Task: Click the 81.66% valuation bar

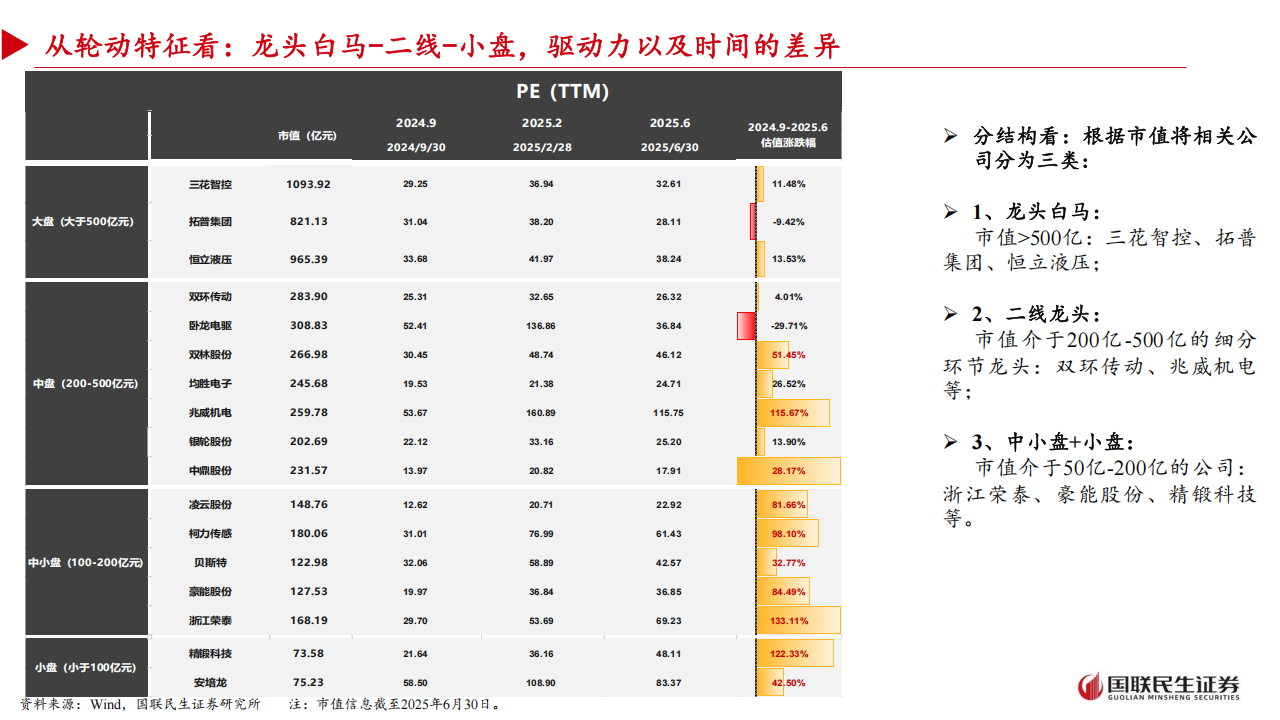Action: [x=782, y=505]
